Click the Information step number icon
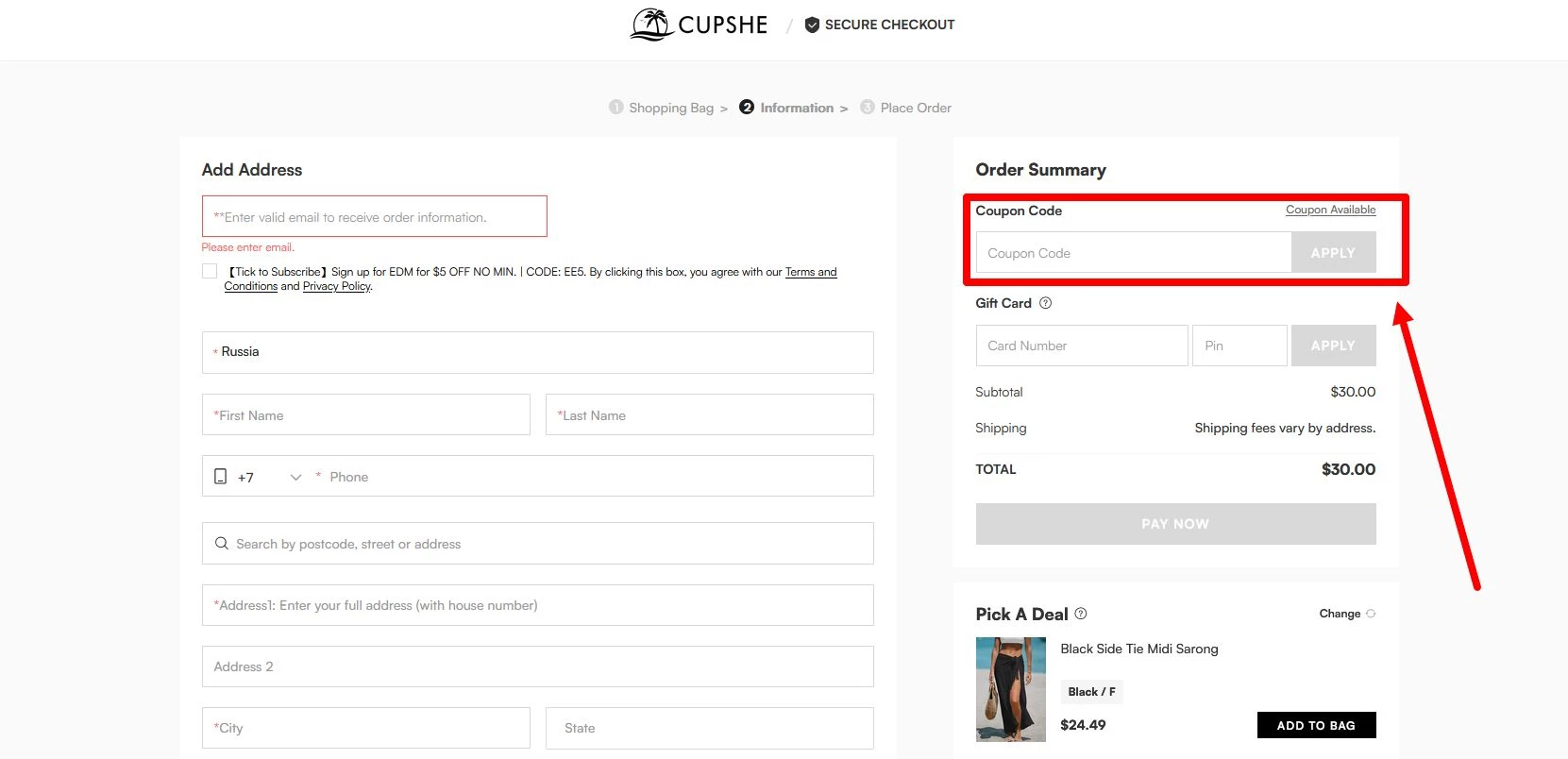 747,108
